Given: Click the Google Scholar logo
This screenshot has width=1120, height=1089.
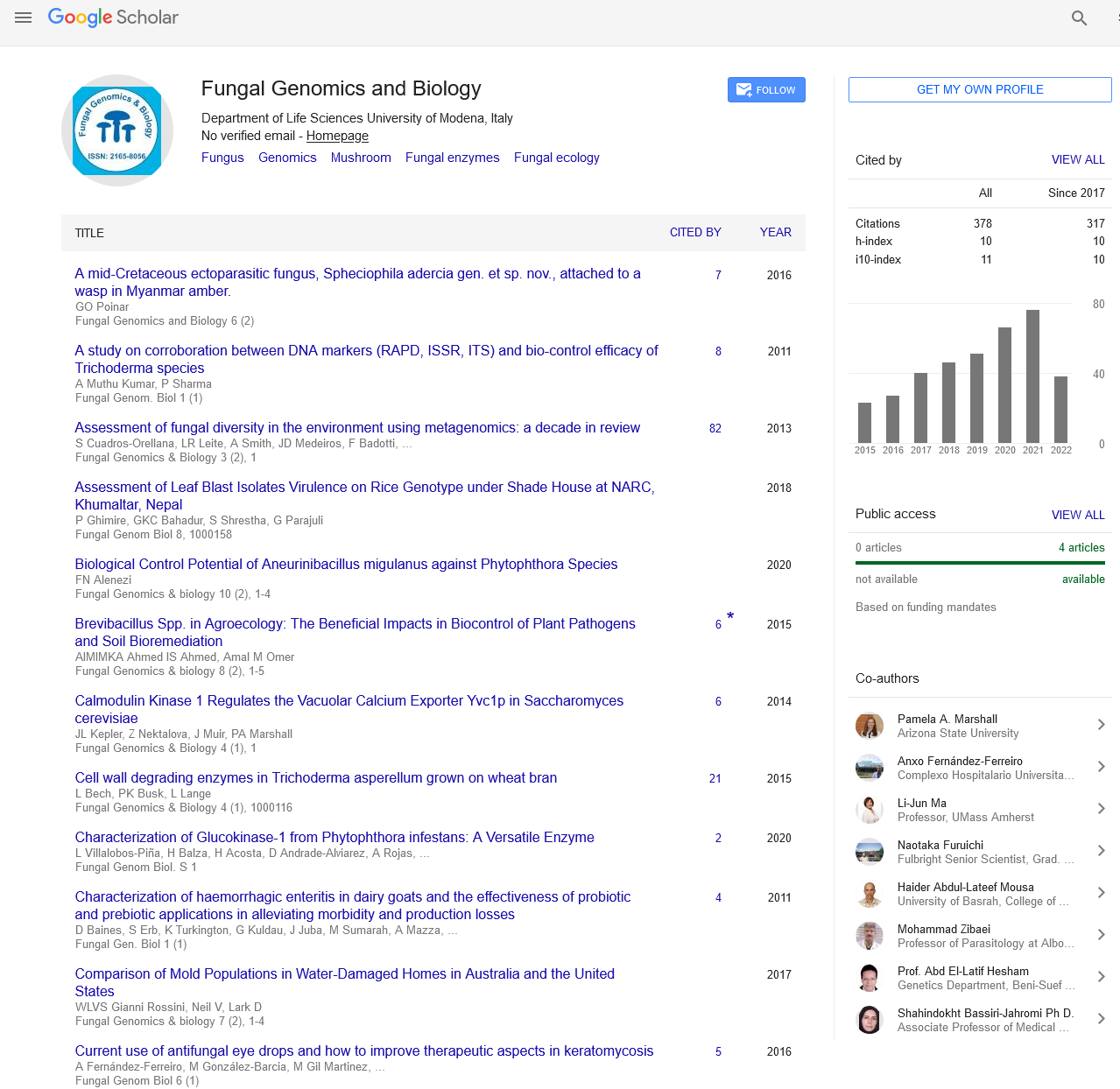Looking at the screenshot, I should (x=113, y=18).
